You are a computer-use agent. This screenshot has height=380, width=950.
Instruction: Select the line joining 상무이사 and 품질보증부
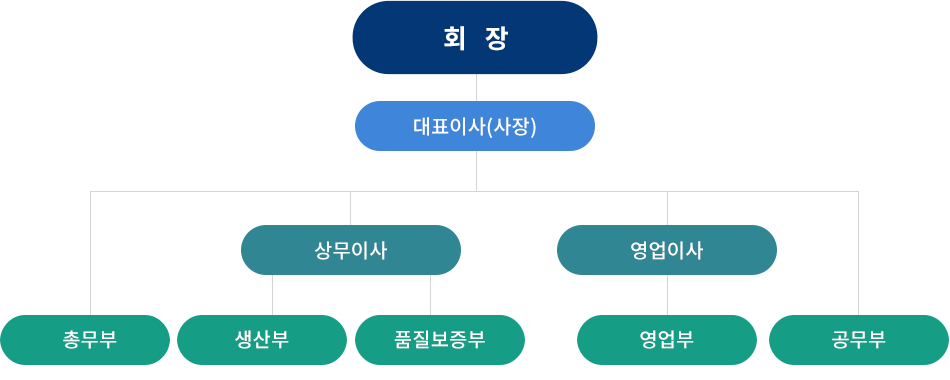[x=431, y=295]
